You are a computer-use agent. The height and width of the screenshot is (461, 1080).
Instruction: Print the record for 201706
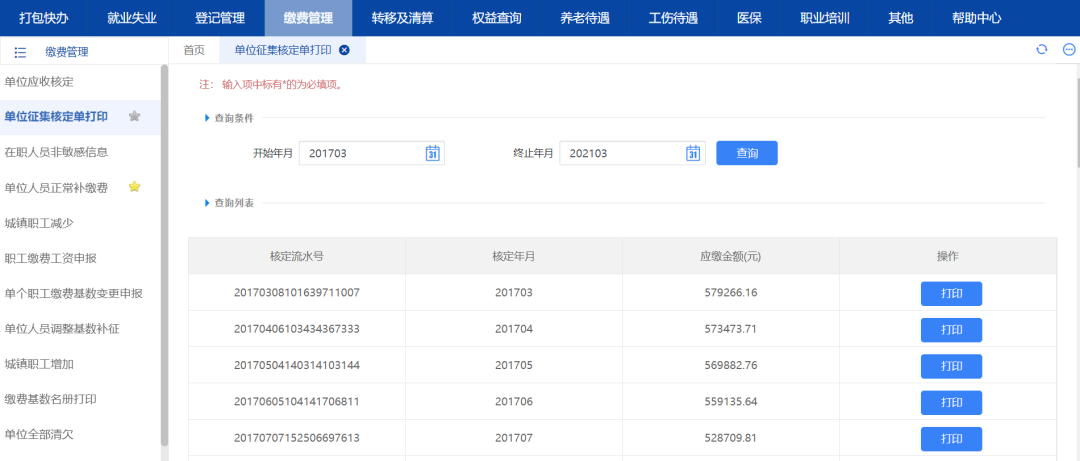(x=950, y=402)
